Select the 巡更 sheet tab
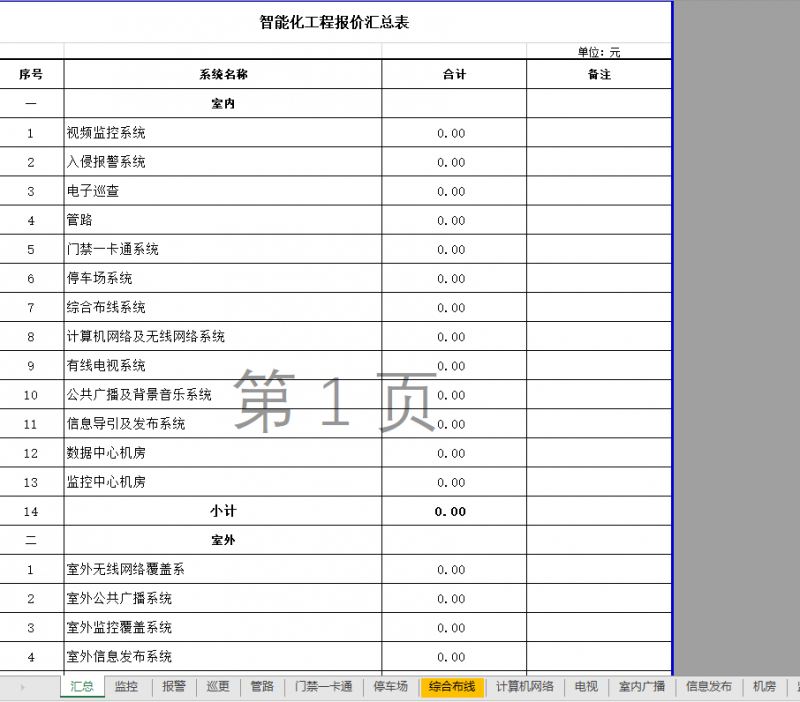Image resolution: width=800 pixels, height=702 pixels. pyautogui.click(x=218, y=687)
